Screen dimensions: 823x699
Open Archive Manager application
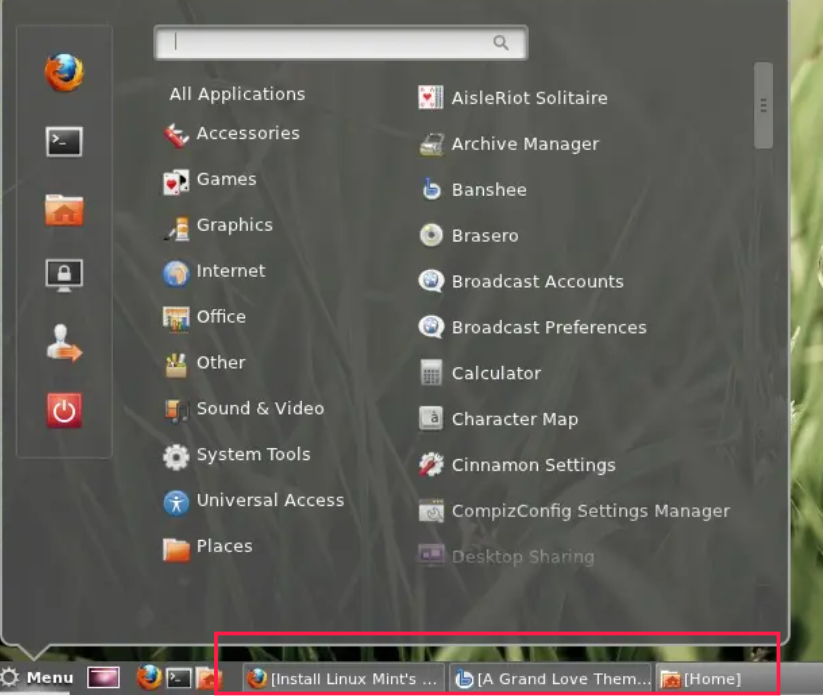[x=509, y=144]
